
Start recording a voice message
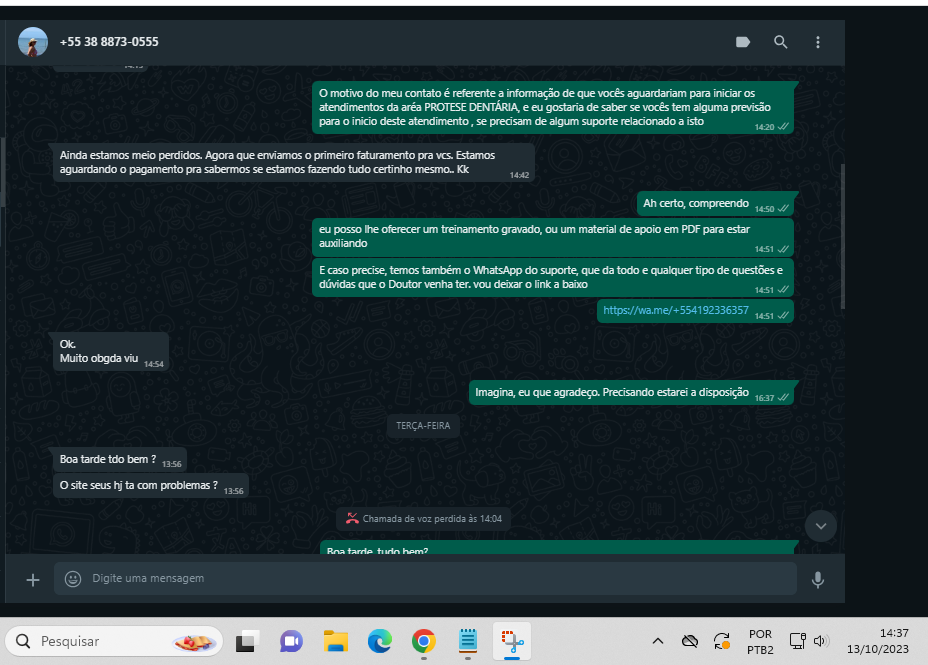click(818, 580)
